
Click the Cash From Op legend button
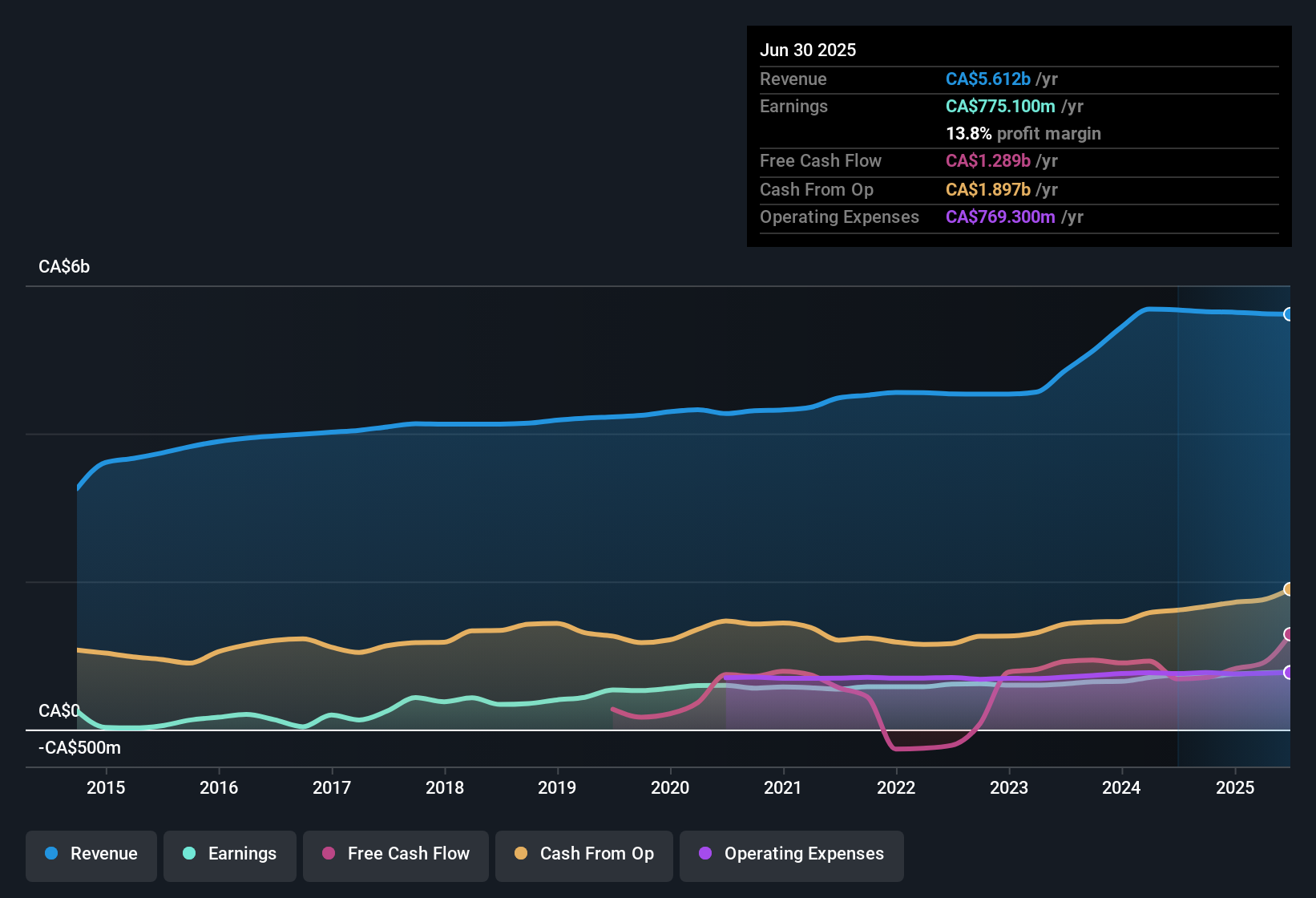point(583,855)
